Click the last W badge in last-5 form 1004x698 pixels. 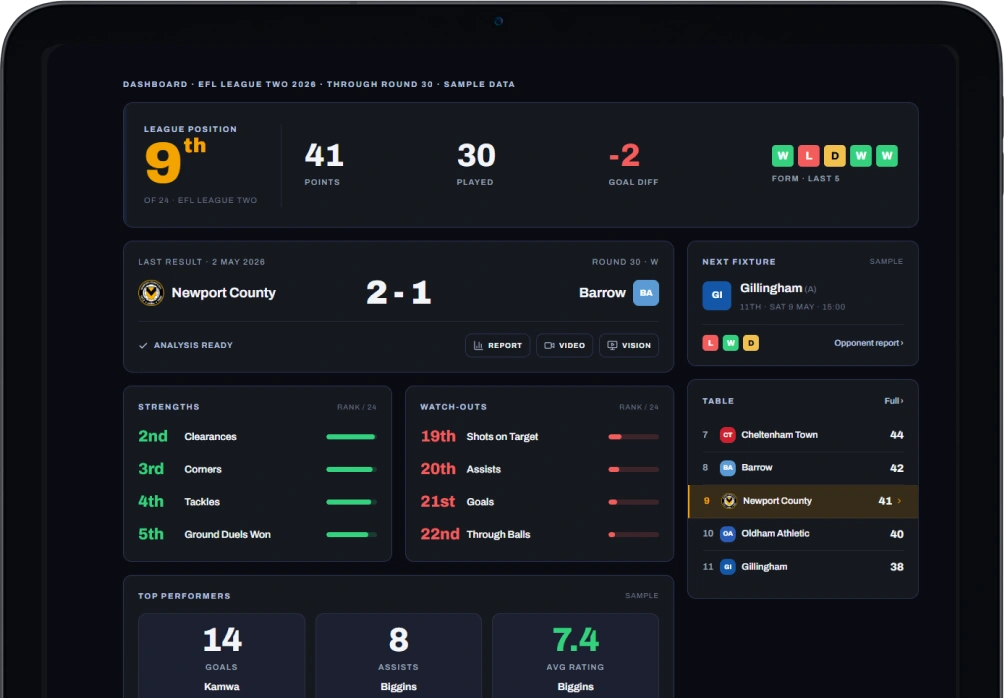[887, 156]
